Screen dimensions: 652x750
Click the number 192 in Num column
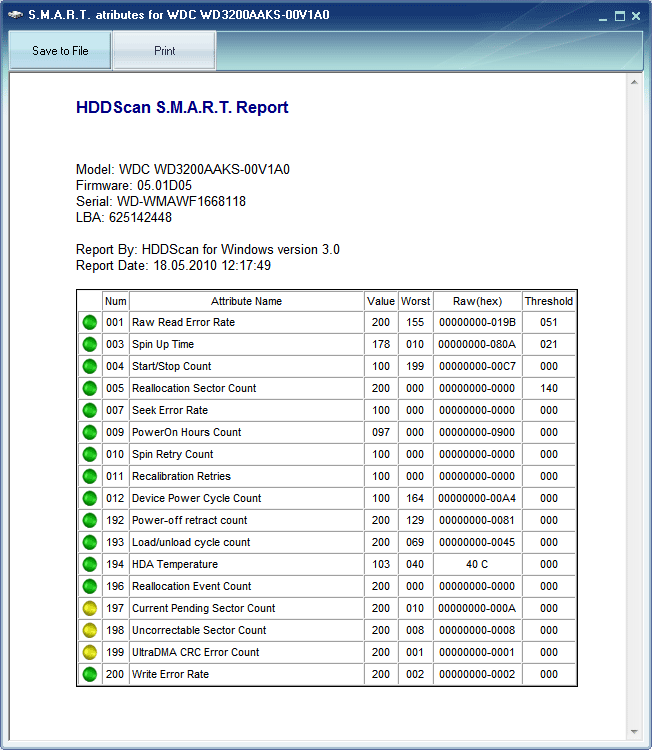[x=115, y=520]
